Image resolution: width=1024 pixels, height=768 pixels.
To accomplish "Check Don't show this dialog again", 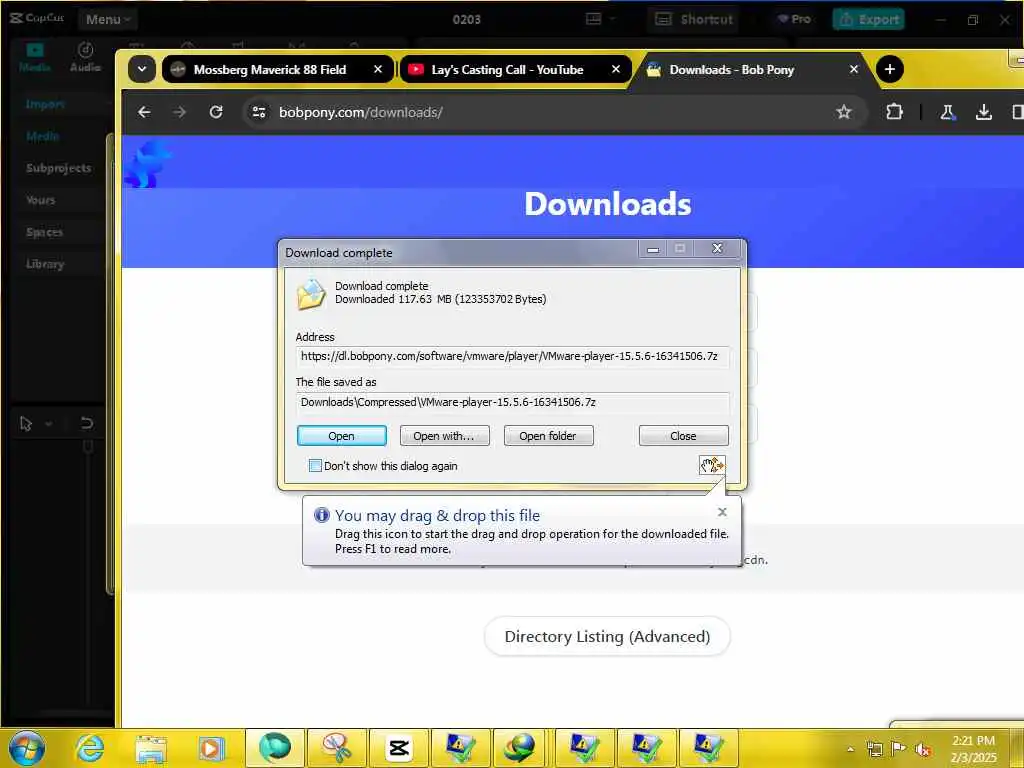I will point(315,466).
